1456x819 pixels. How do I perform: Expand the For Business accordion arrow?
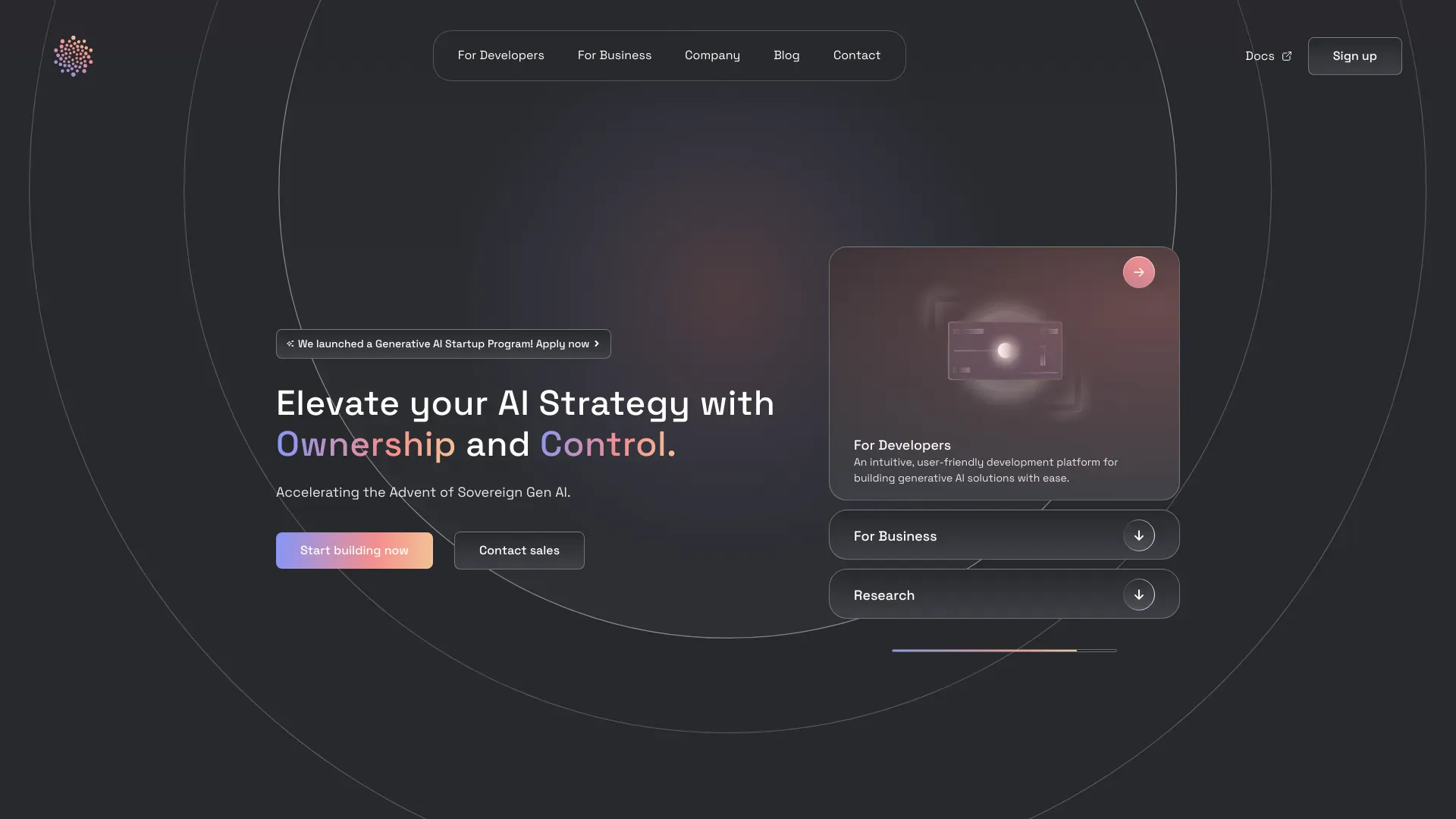click(1139, 535)
